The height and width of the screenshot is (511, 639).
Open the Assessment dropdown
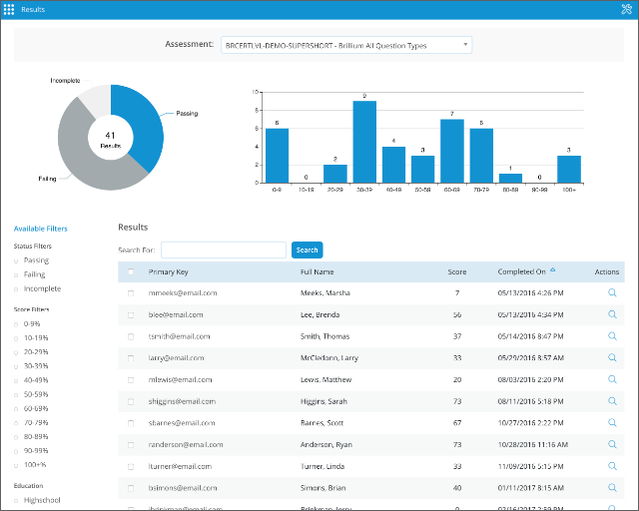346,45
